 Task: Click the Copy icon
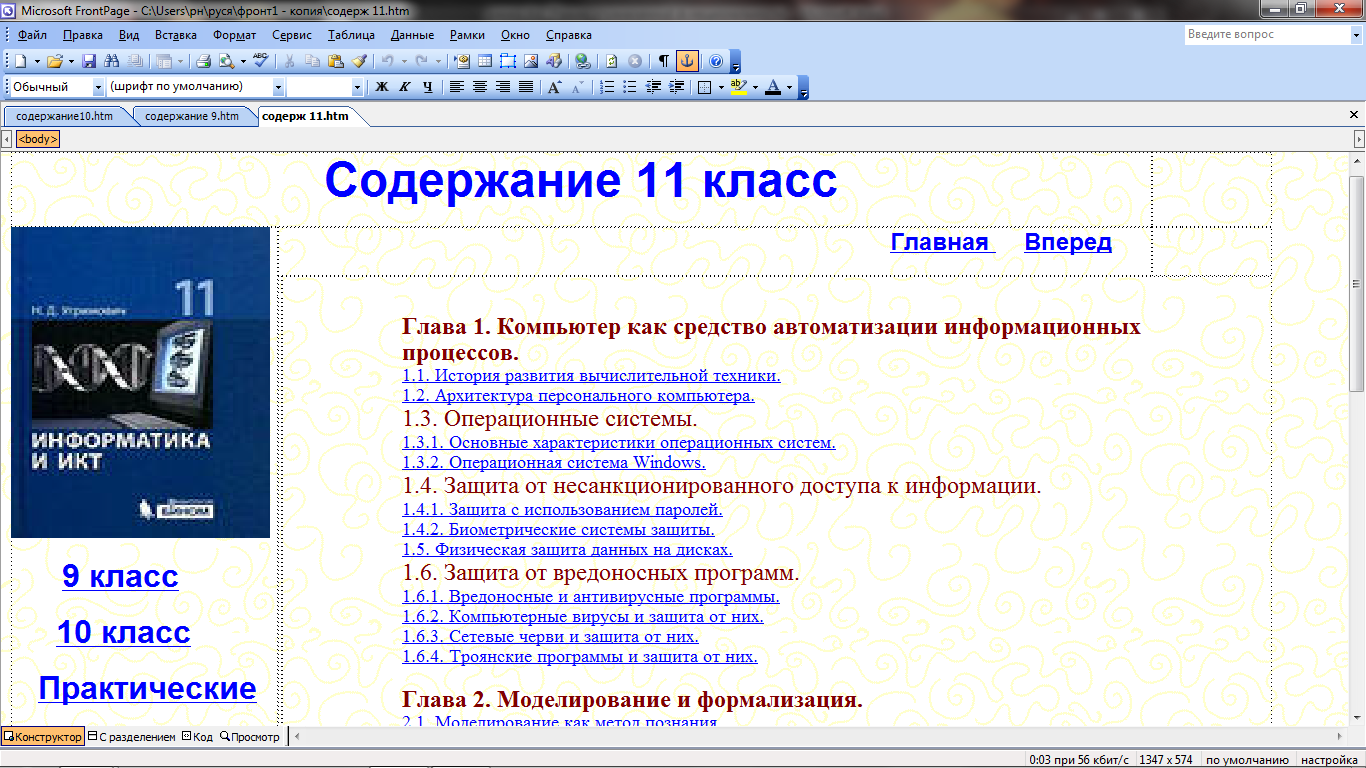pyautogui.click(x=312, y=61)
